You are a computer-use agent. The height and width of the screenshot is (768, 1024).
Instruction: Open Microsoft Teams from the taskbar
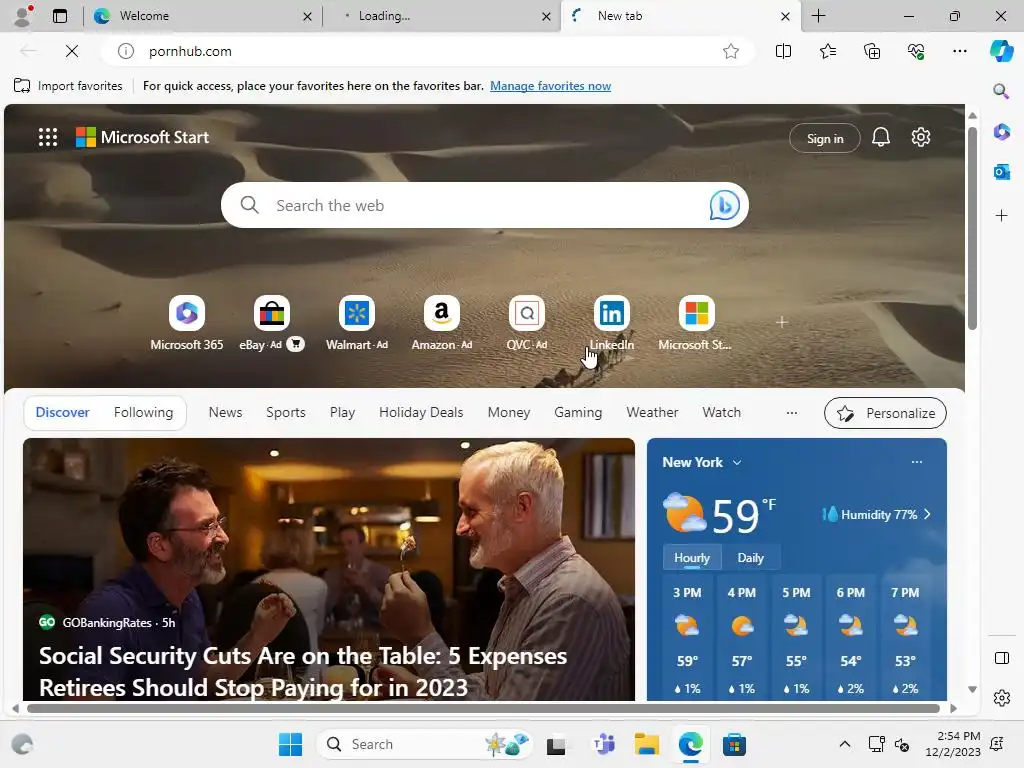[x=603, y=744]
